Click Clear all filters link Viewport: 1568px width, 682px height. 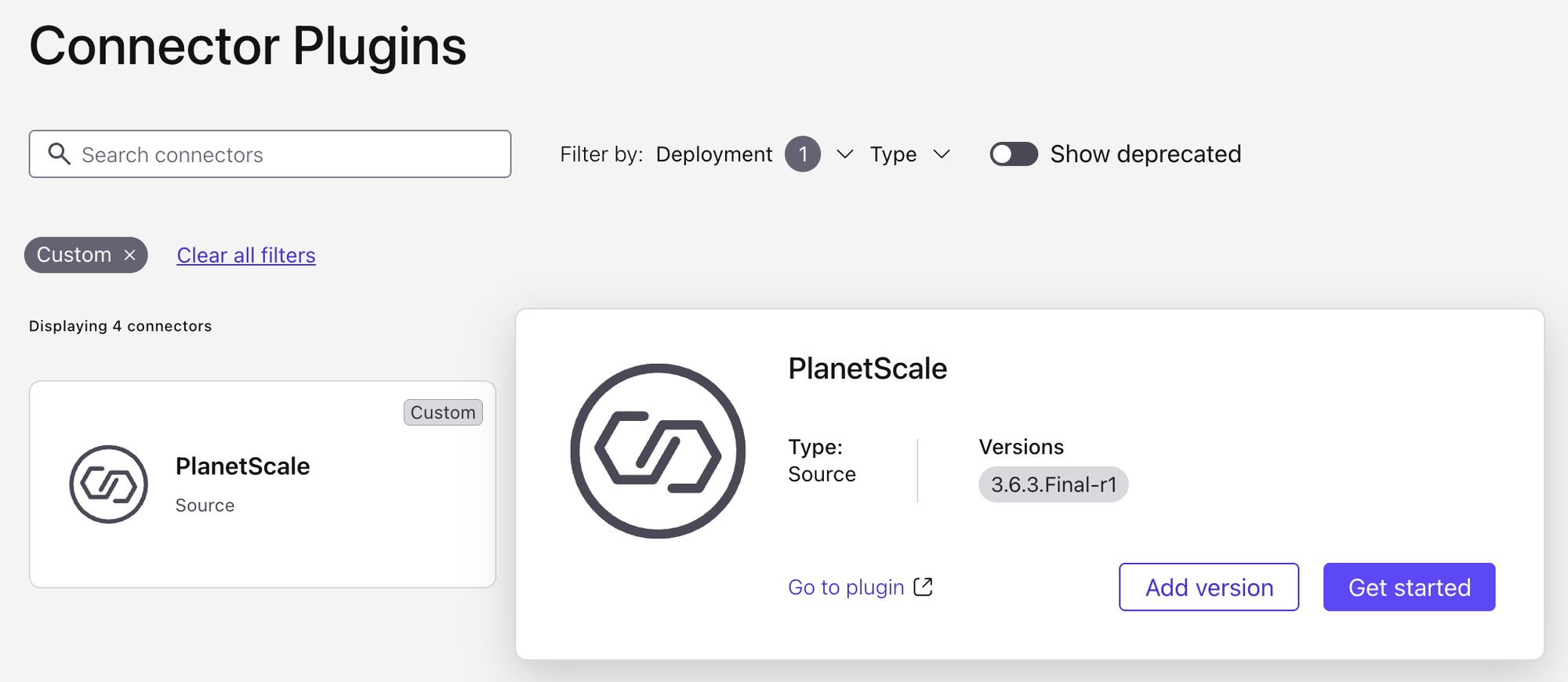(x=246, y=256)
